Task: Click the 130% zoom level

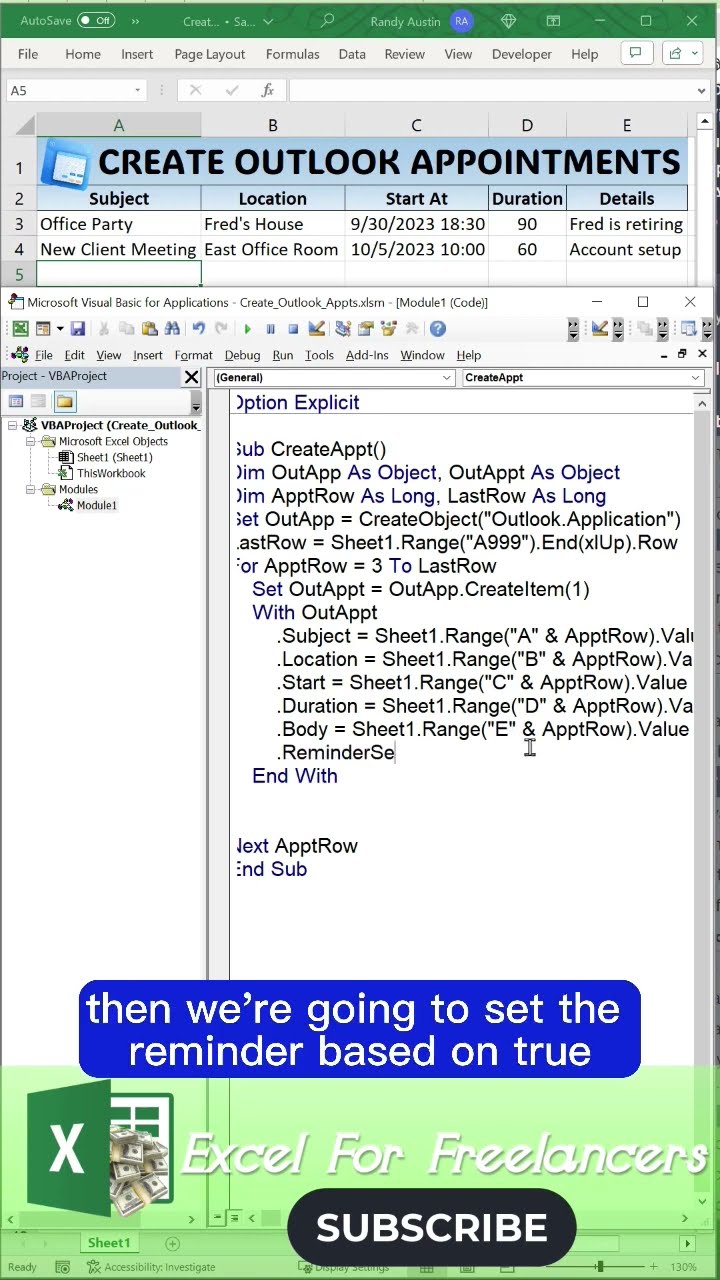Action: point(684,1267)
